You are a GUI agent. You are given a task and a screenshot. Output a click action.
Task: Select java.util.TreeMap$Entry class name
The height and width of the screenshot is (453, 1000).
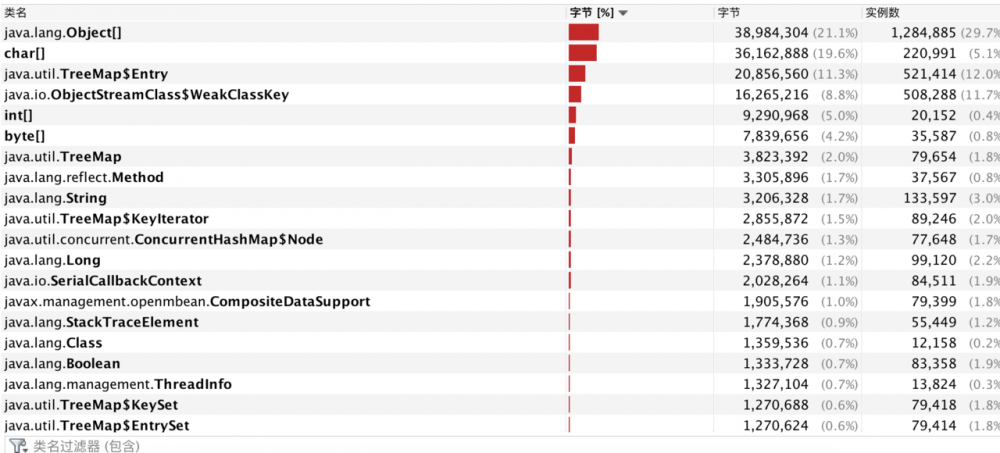[x=85, y=74]
